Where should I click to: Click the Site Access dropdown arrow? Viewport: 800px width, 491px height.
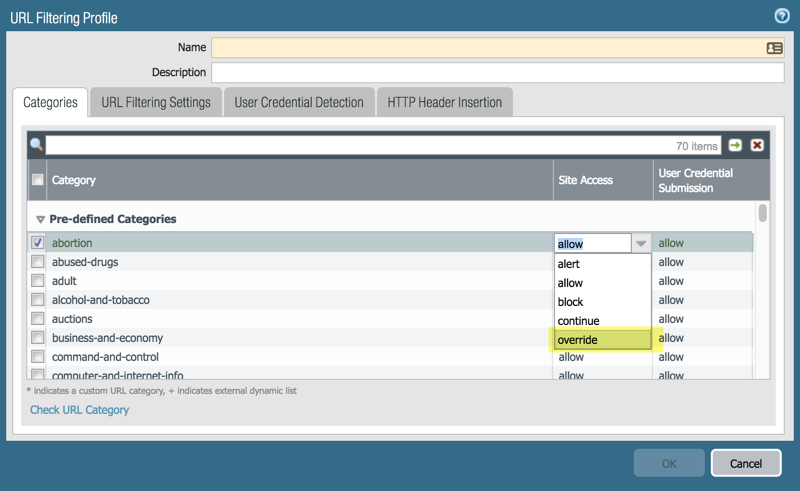pos(641,243)
